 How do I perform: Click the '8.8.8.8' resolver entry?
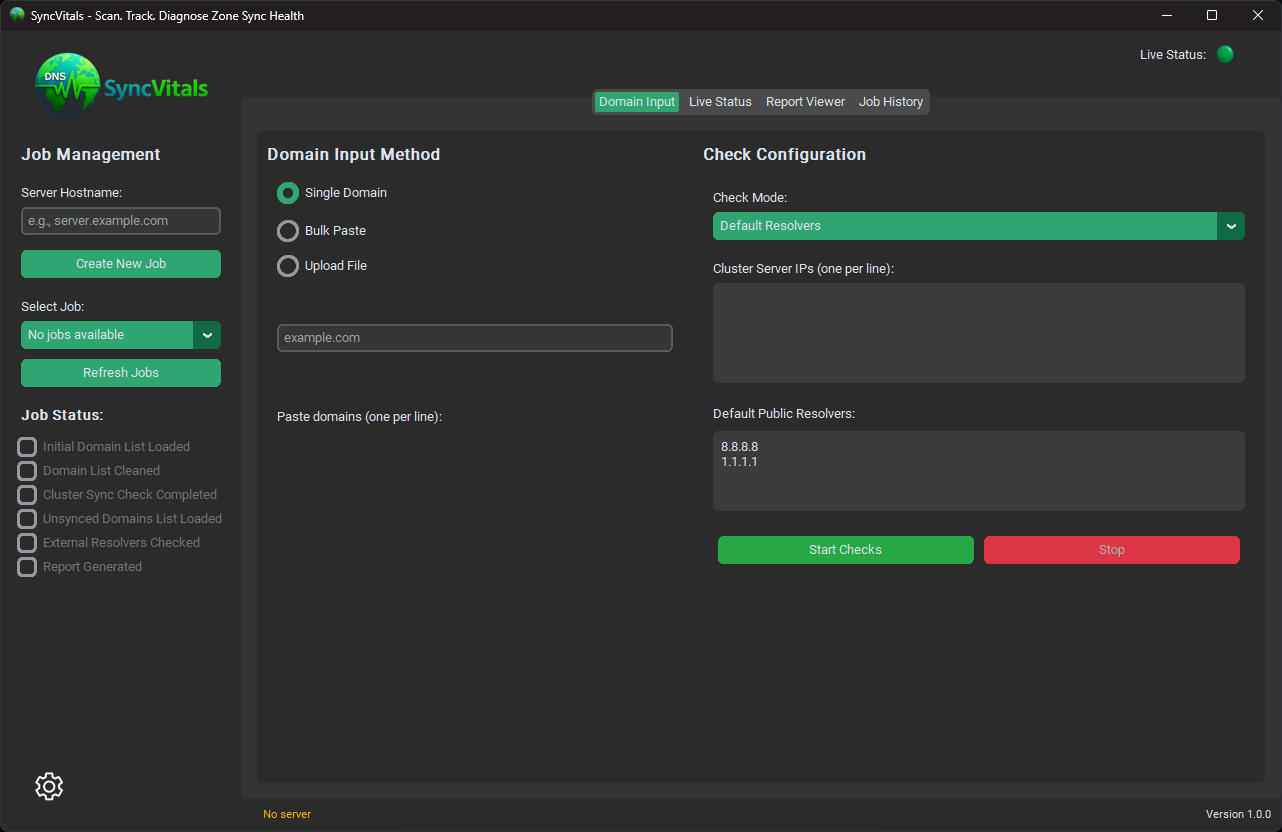(x=739, y=447)
